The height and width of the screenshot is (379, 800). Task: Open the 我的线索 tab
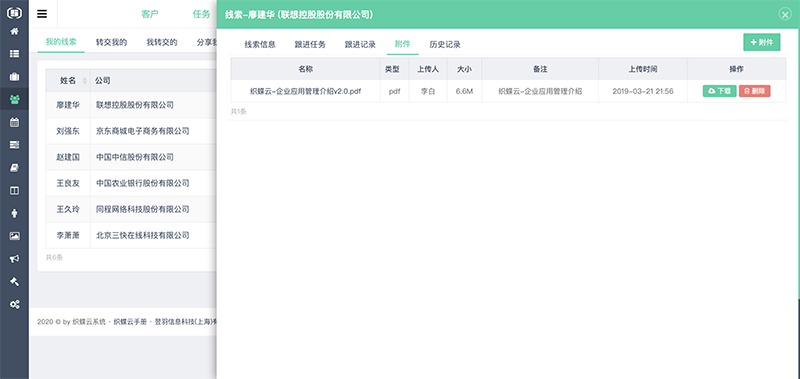[61, 42]
